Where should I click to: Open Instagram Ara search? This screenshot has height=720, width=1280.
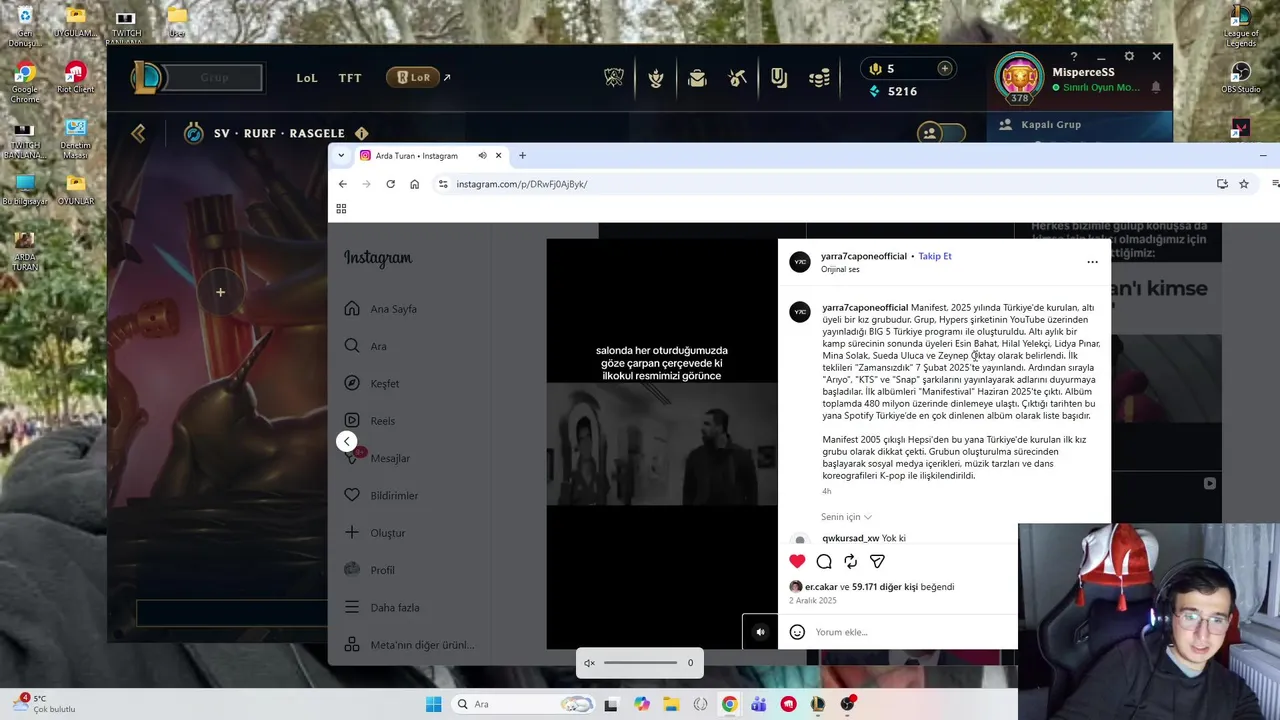pos(365,346)
